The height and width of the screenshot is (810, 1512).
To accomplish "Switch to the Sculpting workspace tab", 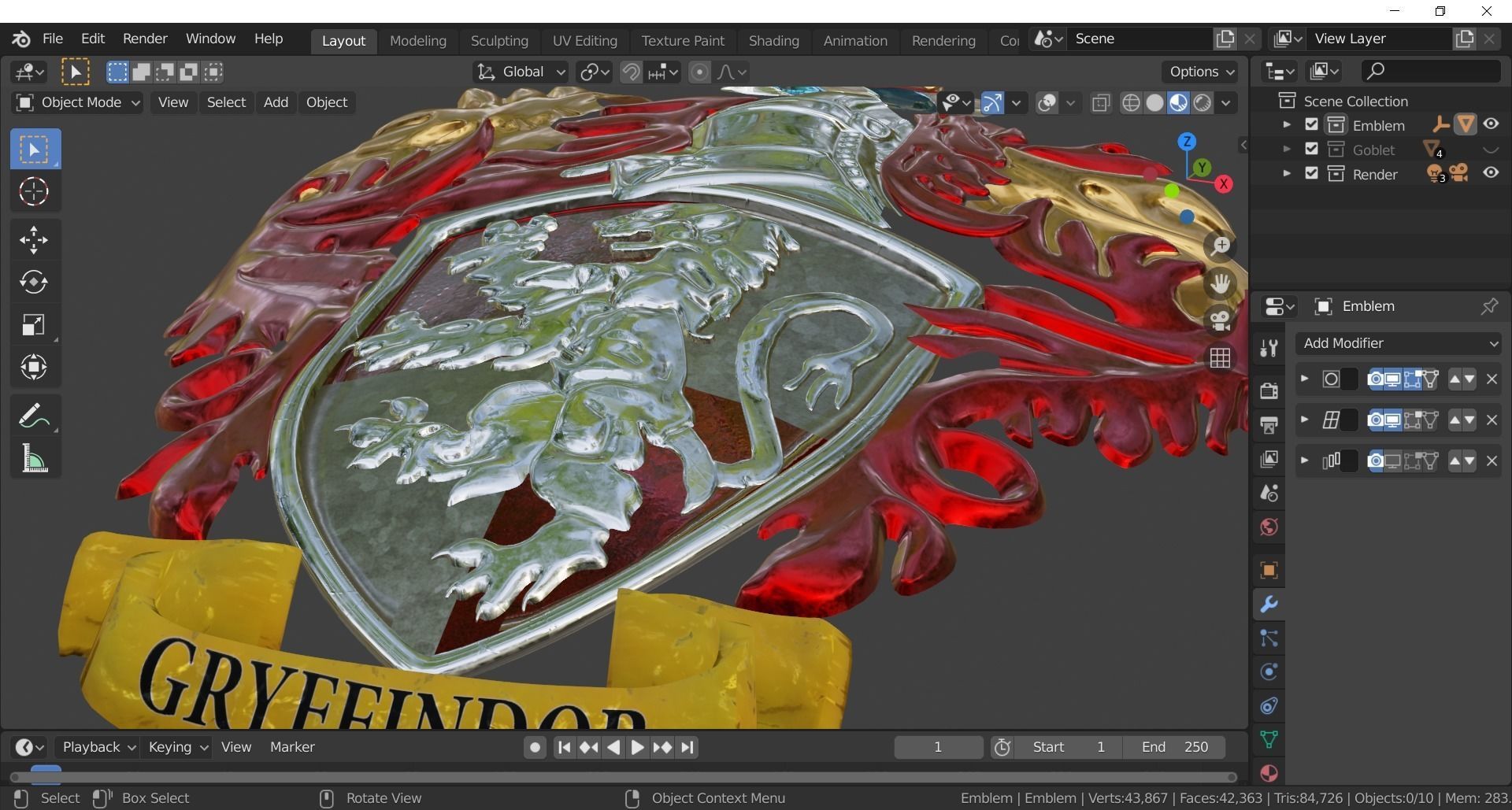I will point(499,41).
